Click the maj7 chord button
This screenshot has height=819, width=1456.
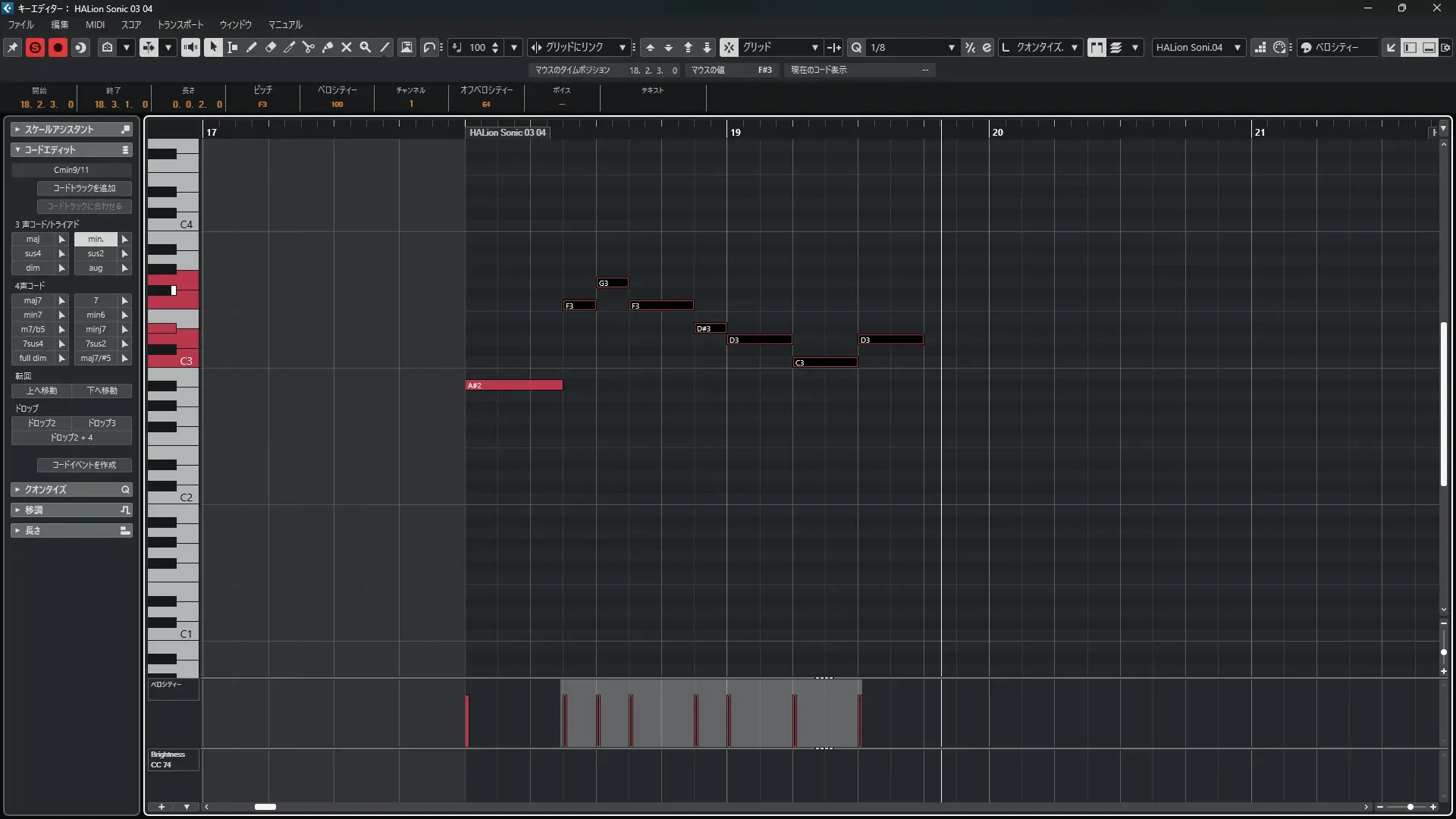[x=33, y=300]
